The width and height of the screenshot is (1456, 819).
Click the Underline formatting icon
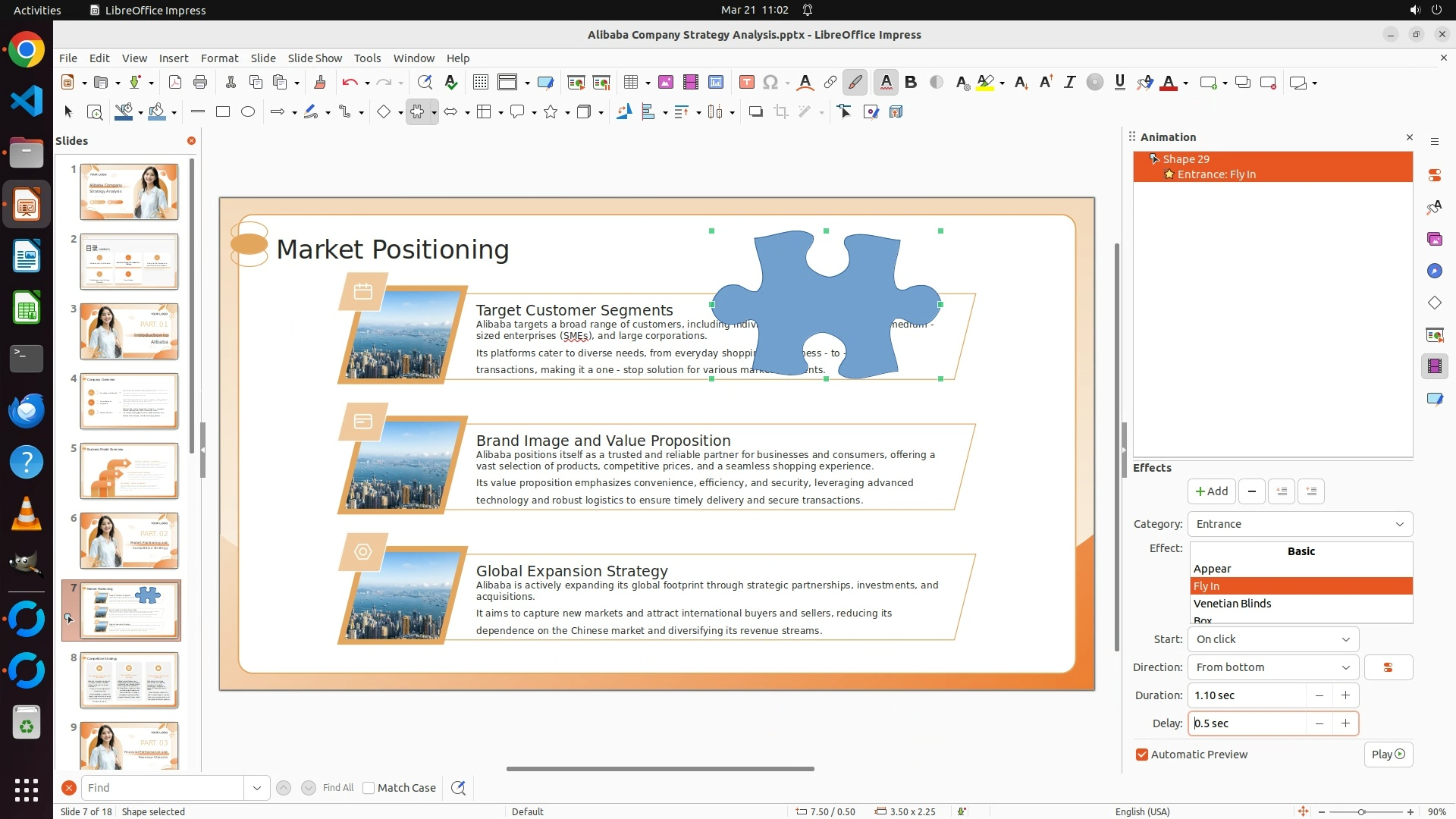click(1119, 83)
